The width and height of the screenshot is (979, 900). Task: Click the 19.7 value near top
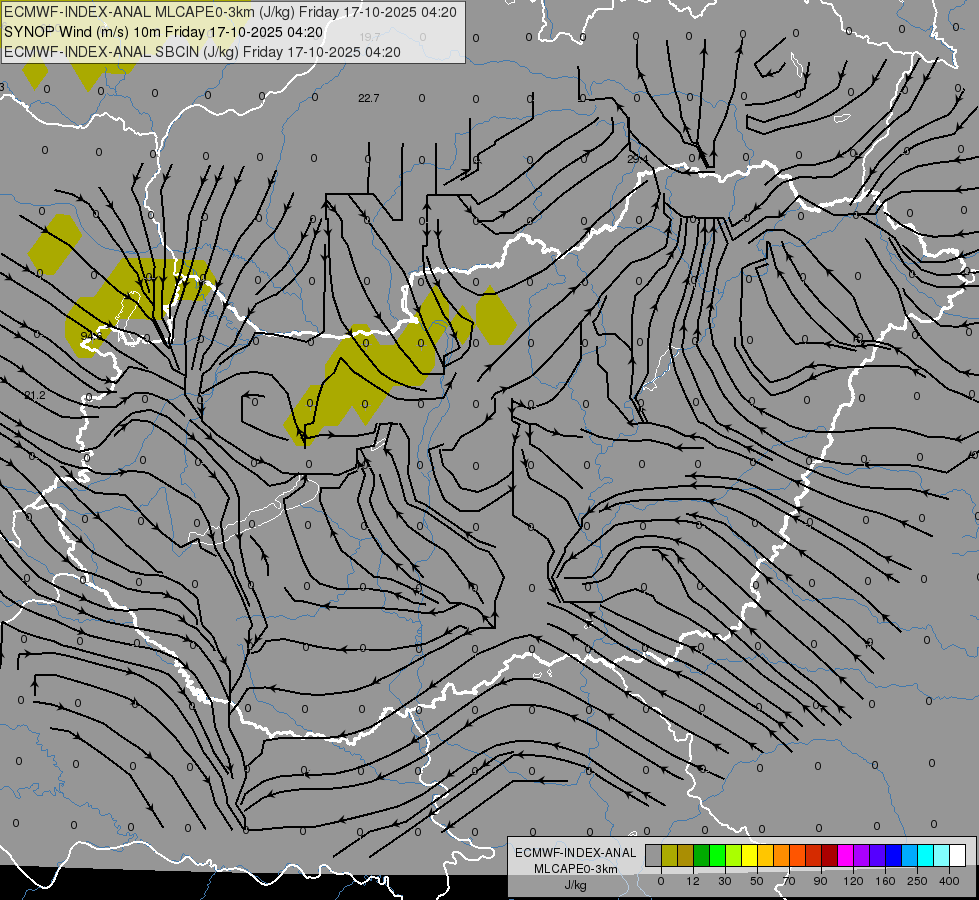click(370, 37)
